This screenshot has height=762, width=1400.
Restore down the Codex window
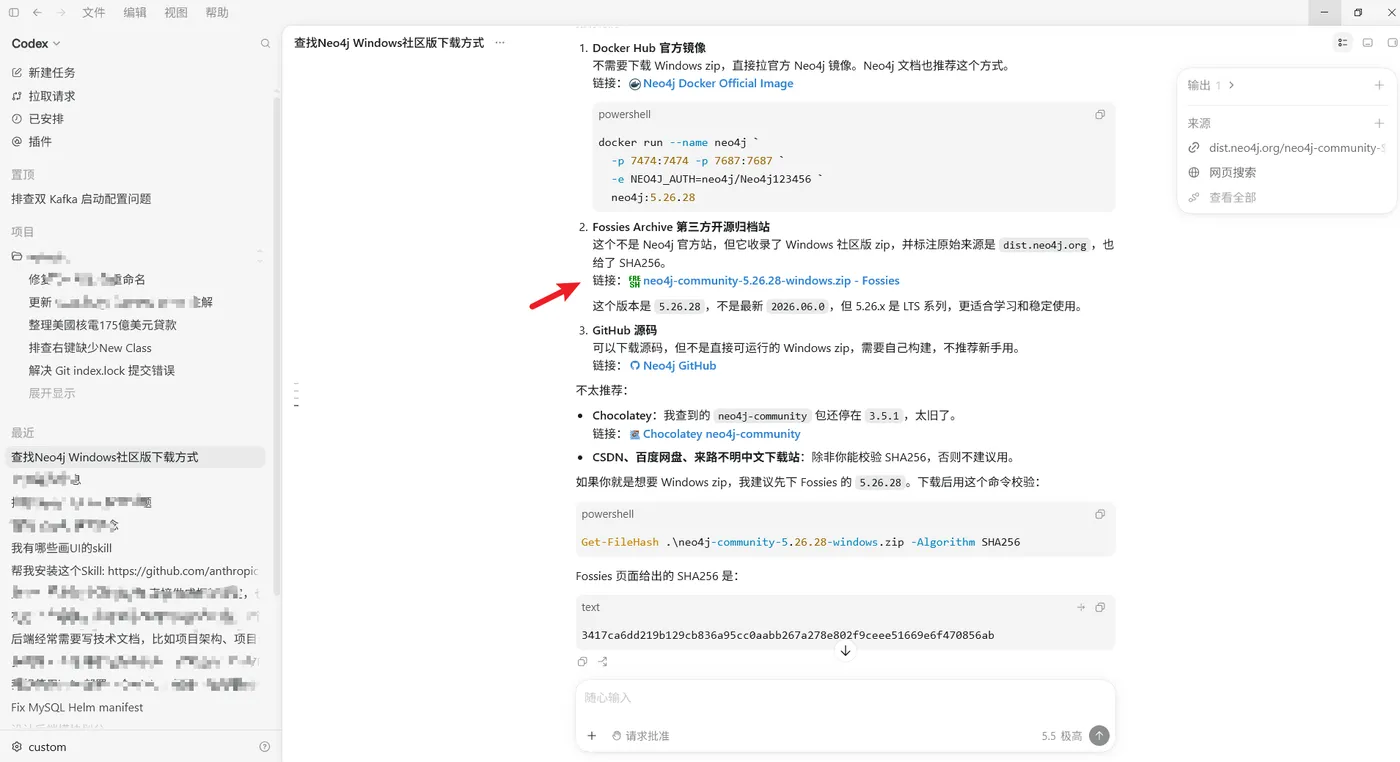(x=1358, y=12)
